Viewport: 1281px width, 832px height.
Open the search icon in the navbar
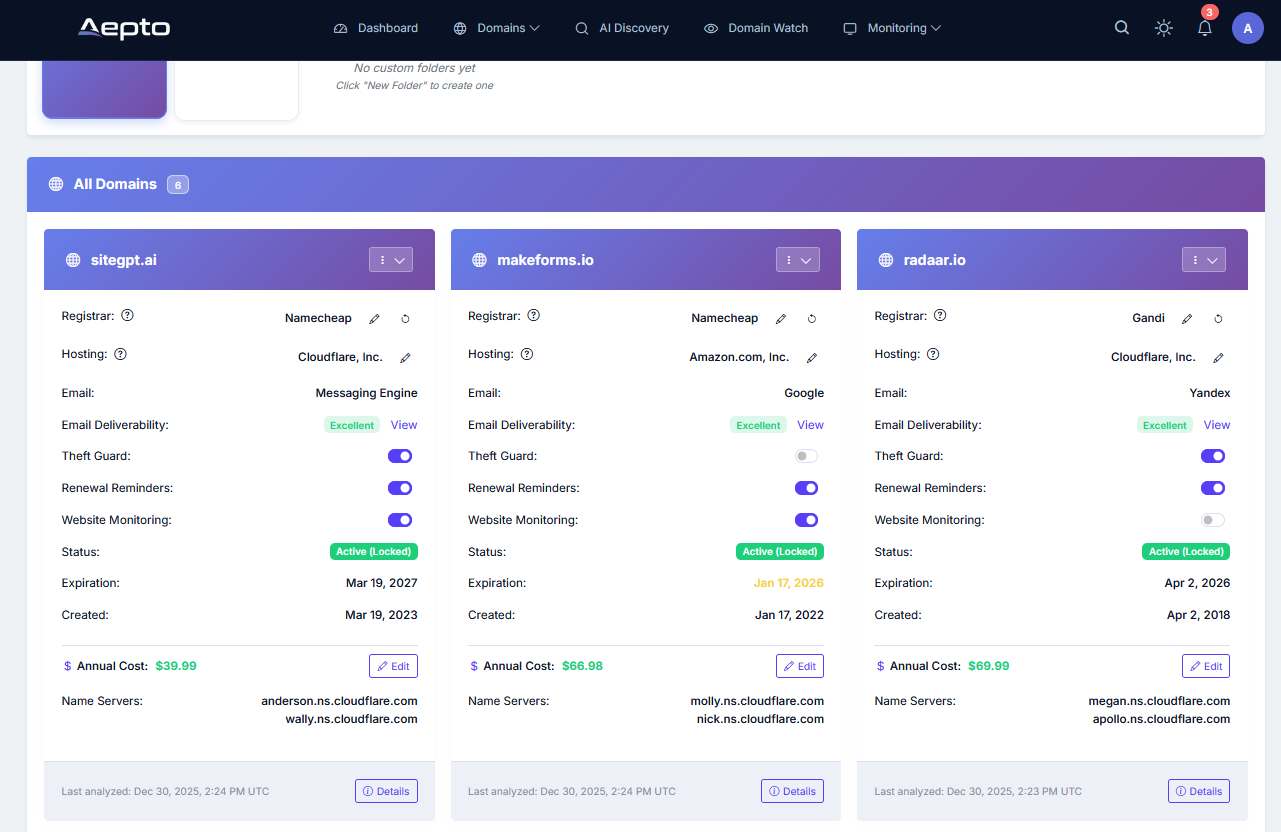point(1121,27)
